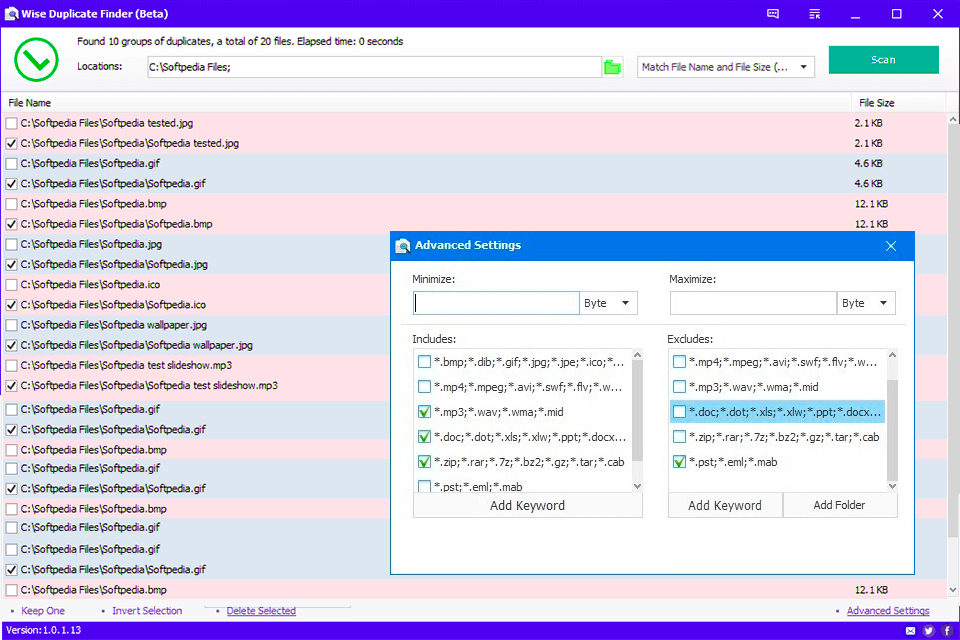Open the folder browse icon next to Locations

point(613,65)
